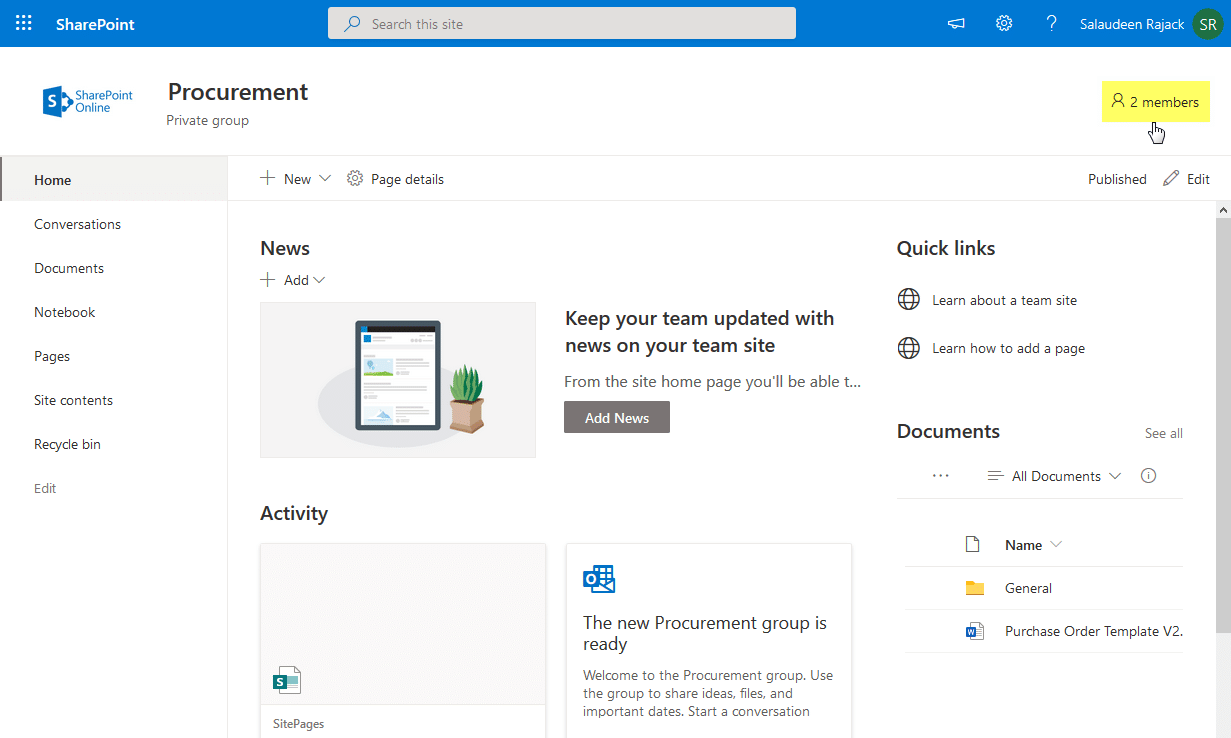Open the feedback megaphone icon
Image resolution: width=1231 pixels, height=738 pixels.
955,23
